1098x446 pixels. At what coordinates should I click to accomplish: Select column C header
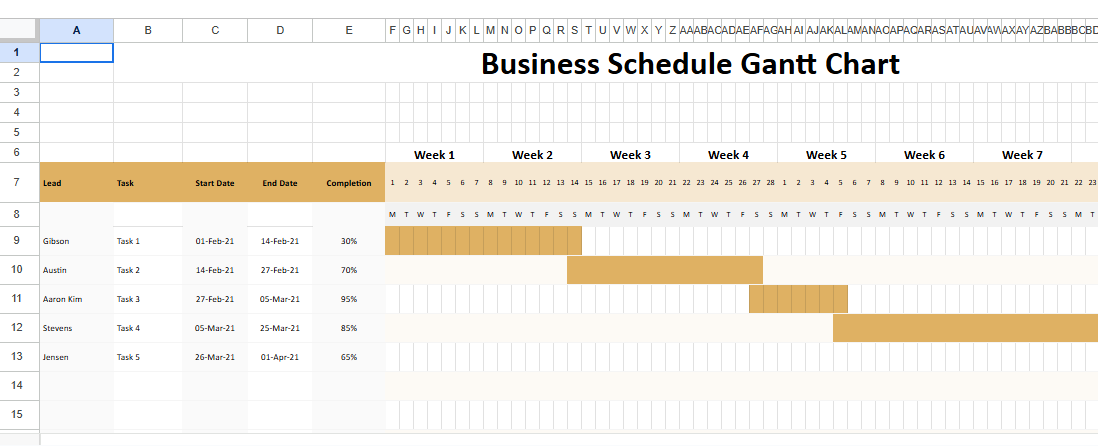tap(215, 30)
